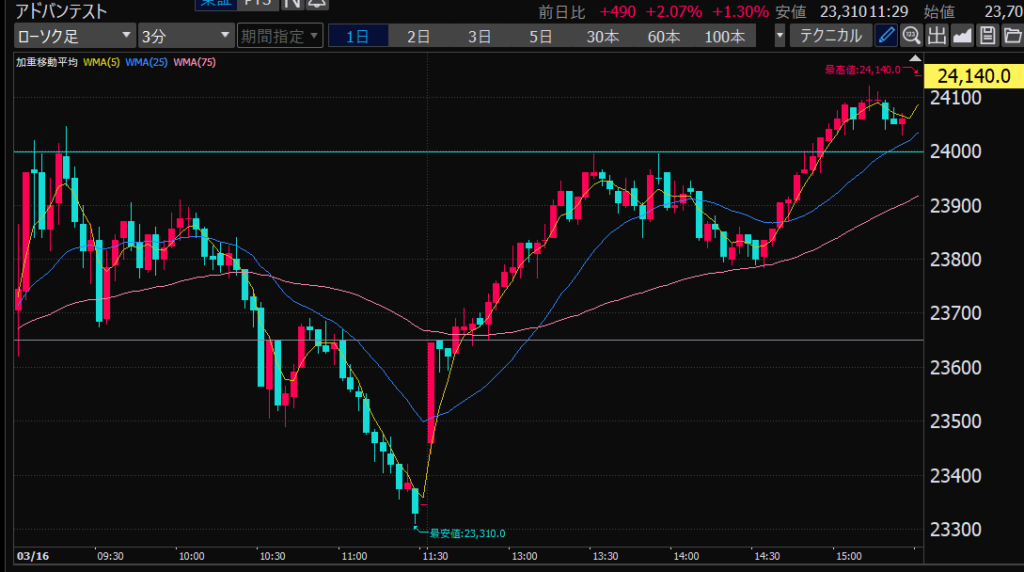This screenshot has width=1024, height=572.
Task: Click the open folder icon
Action: (1011, 37)
